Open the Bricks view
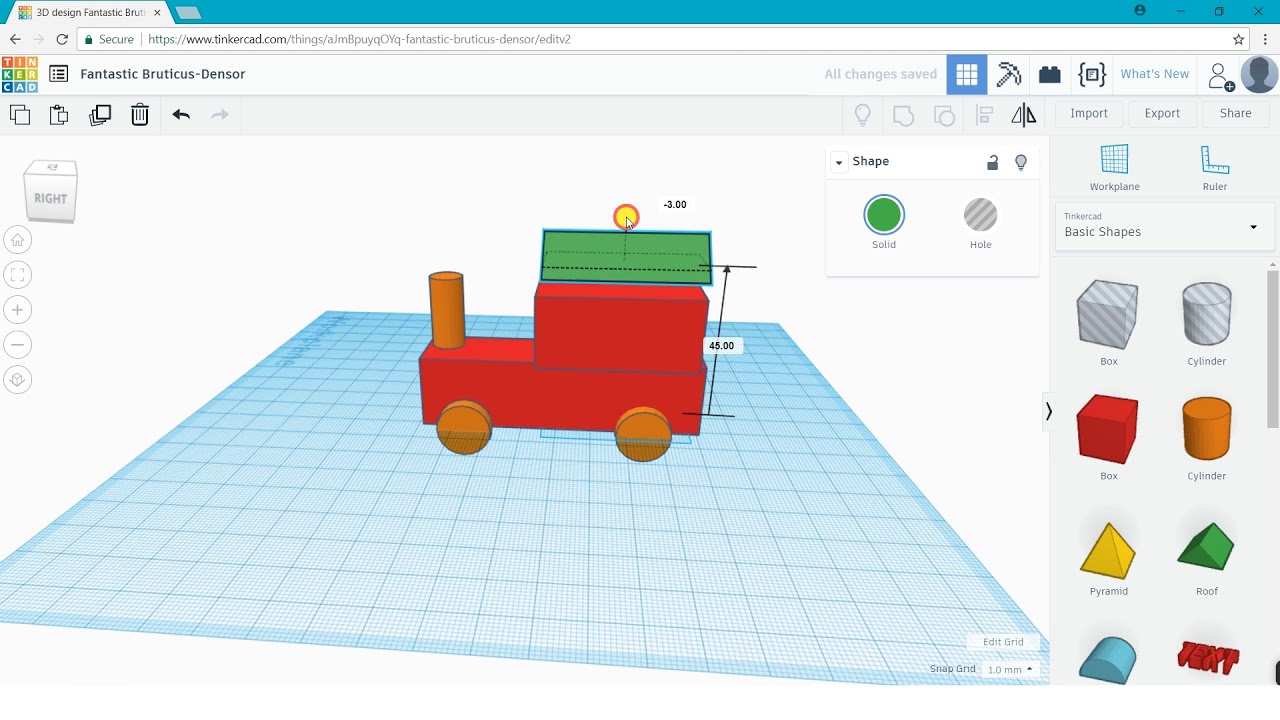Image resolution: width=1280 pixels, height=720 pixels. coord(1049,74)
